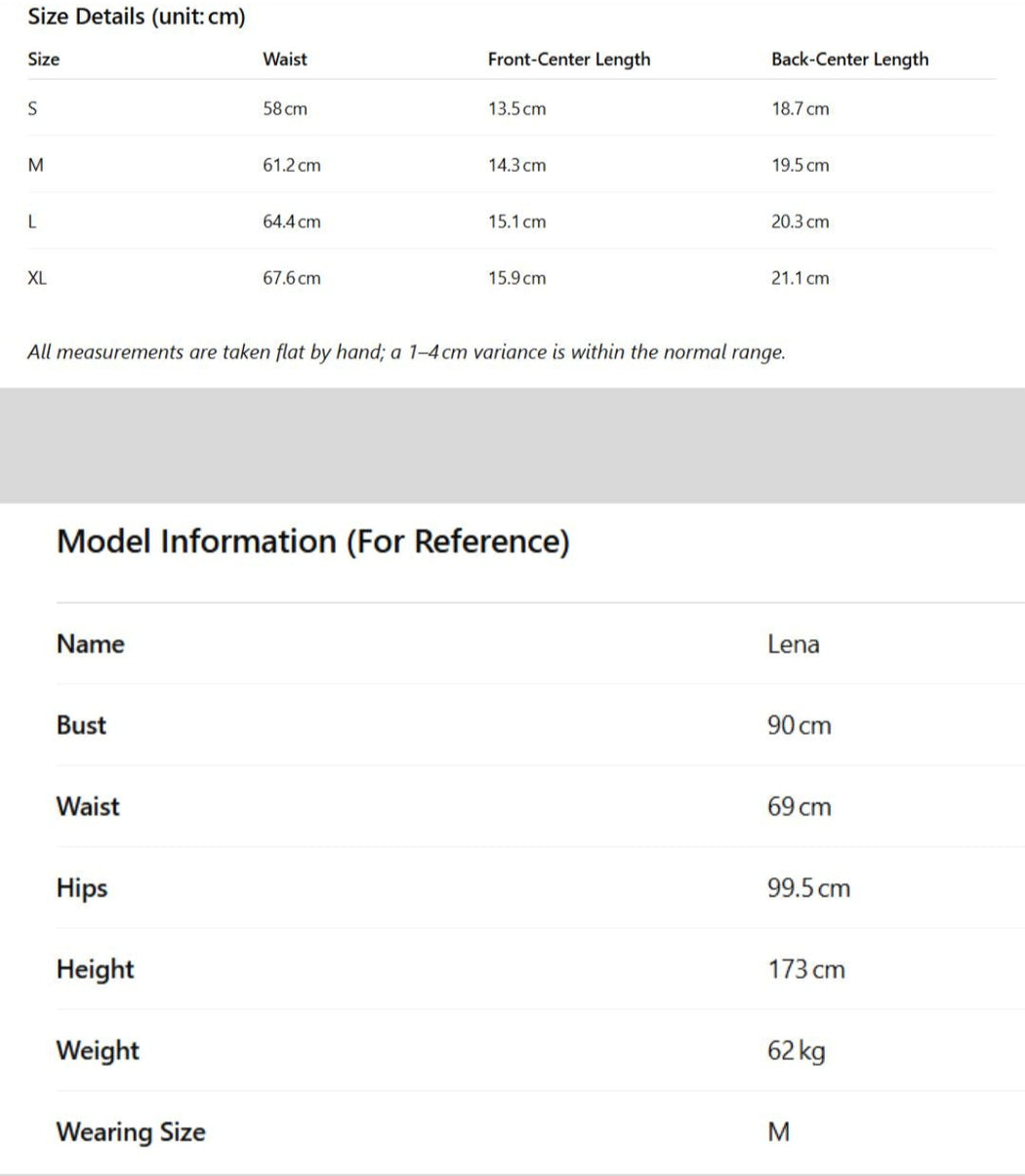Viewport: 1025px width, 1176px height.
Task: Click the measurement variance note text
Action: 406,352
